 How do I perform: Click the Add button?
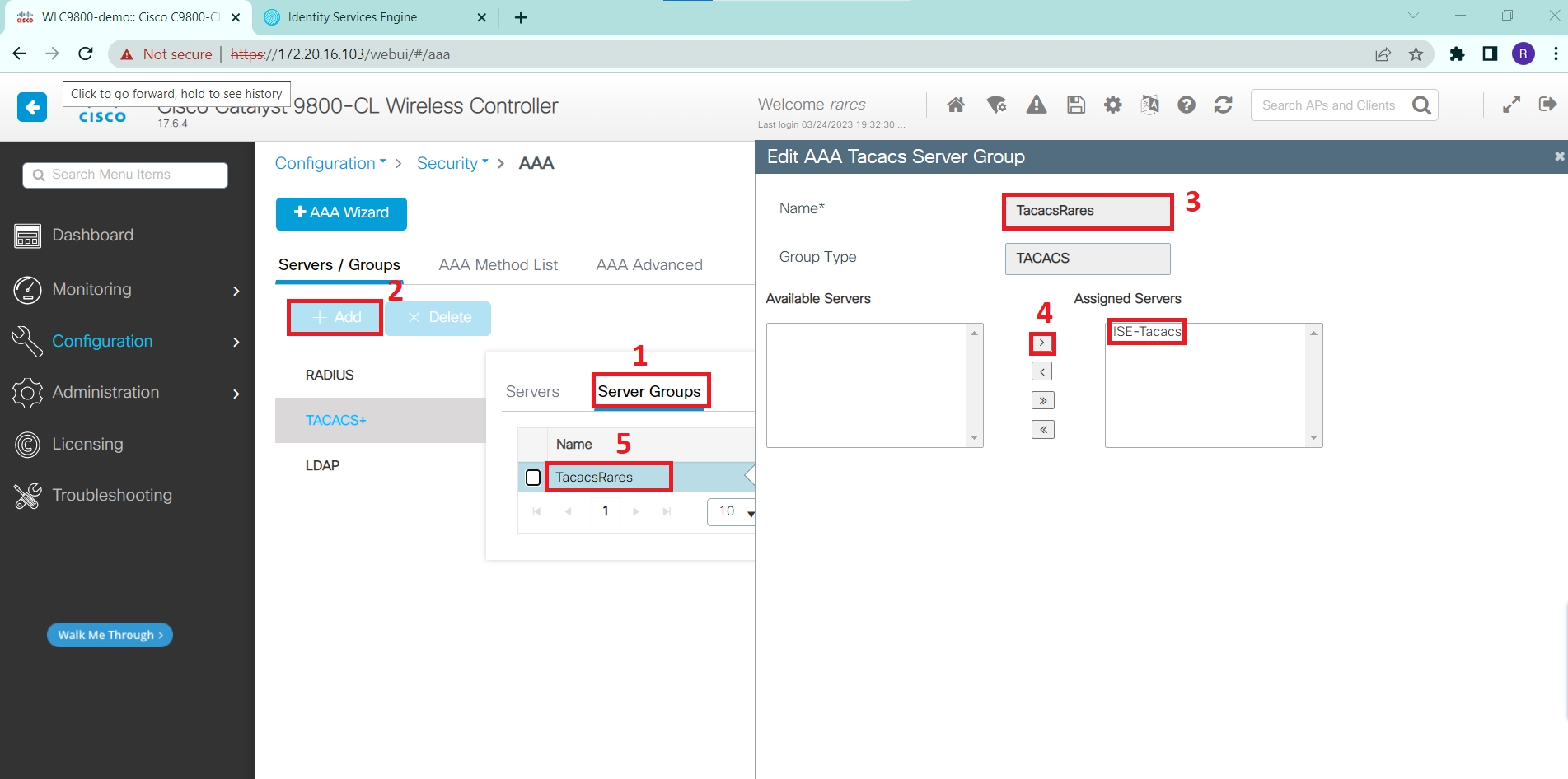337,318
